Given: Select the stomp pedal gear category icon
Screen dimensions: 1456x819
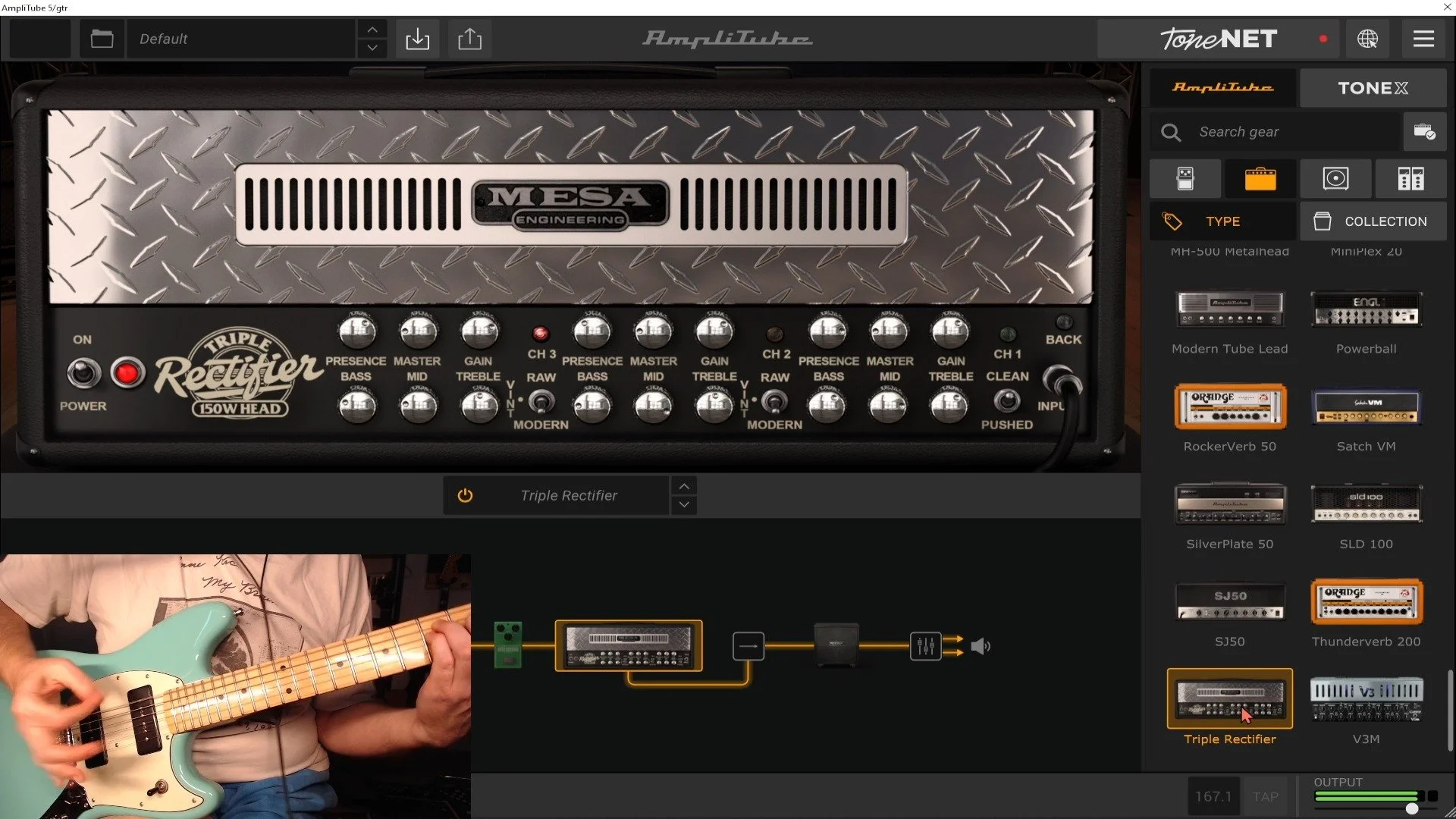Looking at the screenshot, I should pos(1185,179).
